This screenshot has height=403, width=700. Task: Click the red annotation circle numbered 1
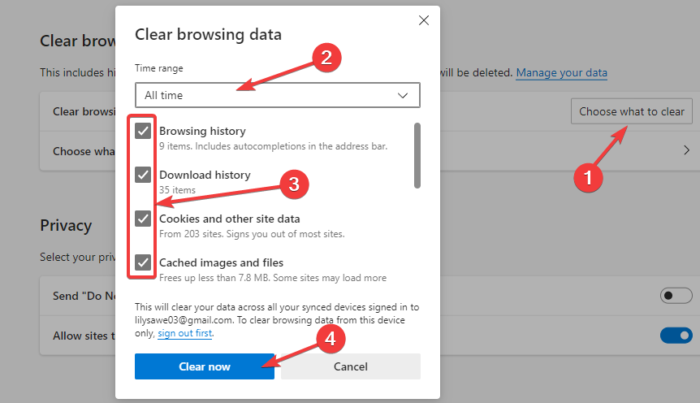point(588,176)
